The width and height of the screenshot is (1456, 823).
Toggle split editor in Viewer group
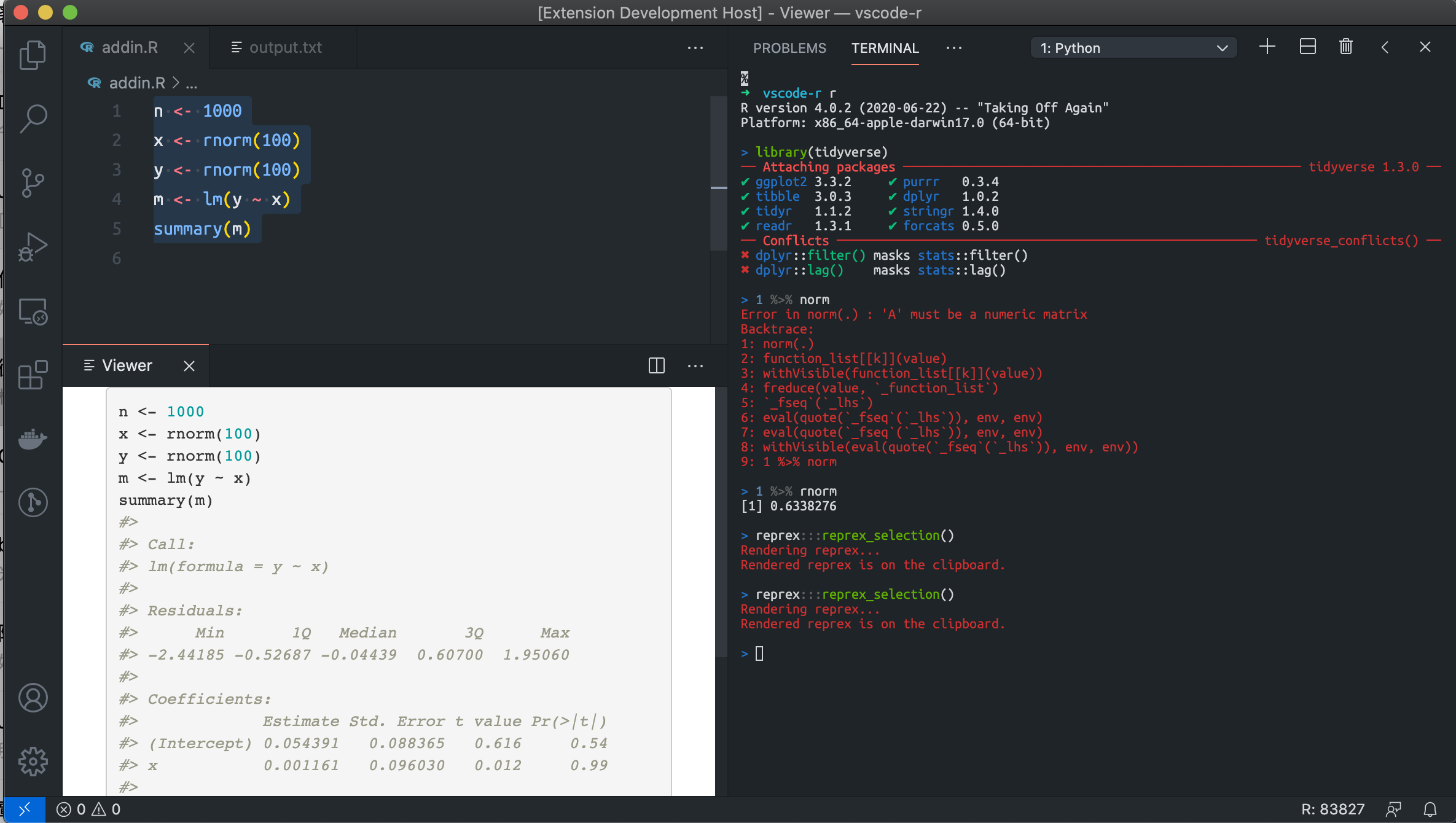coord(657,365)
